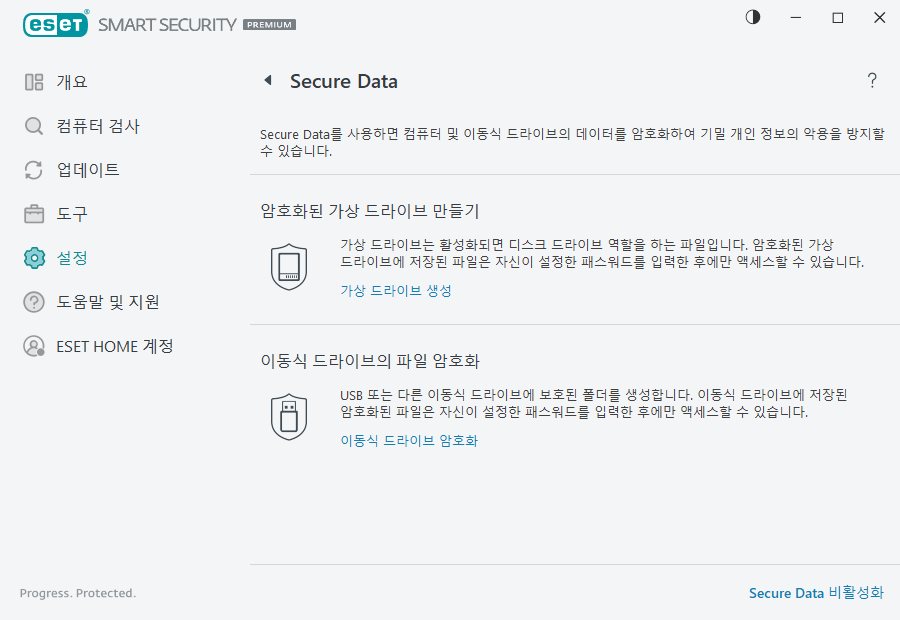Screen dimensions: 900x620
Task: Open help with the question mark icon
Action: coord(871,81)
